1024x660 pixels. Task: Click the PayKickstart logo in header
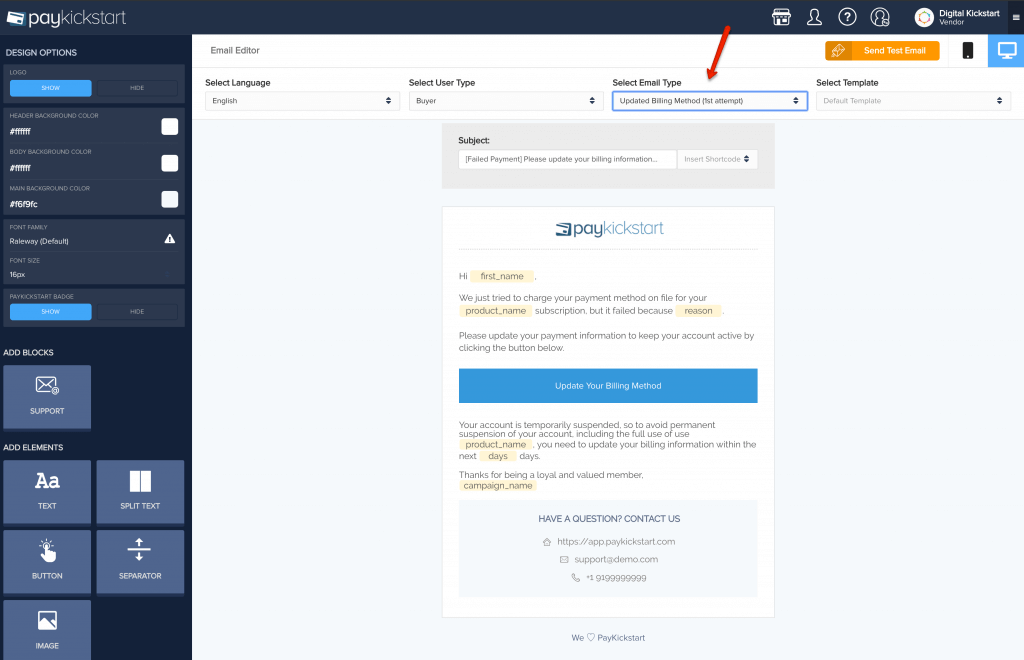pos(66,18)
